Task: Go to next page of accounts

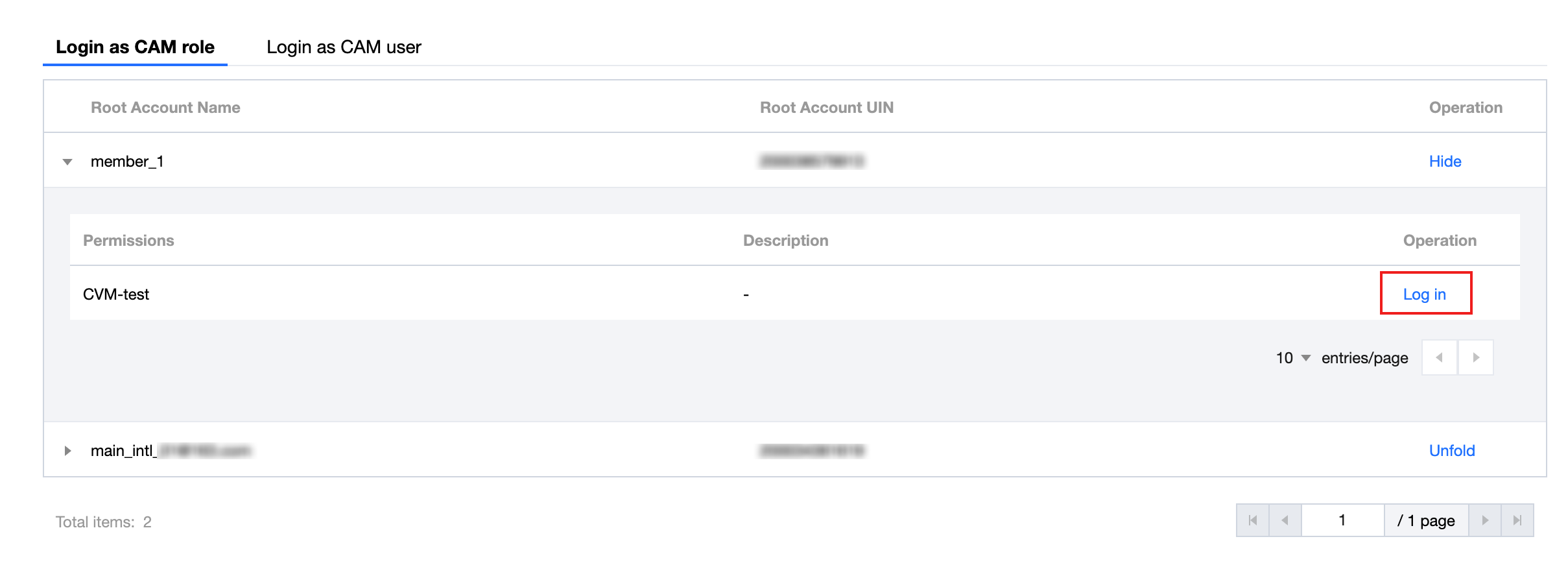Action: click(x=1485, y=520)
